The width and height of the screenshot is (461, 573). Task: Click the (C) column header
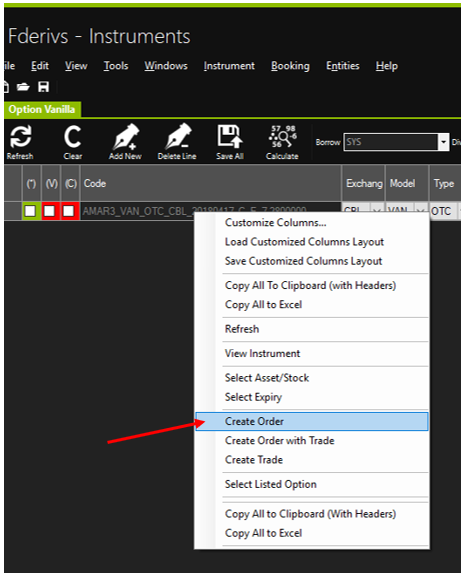coord(71,183)
